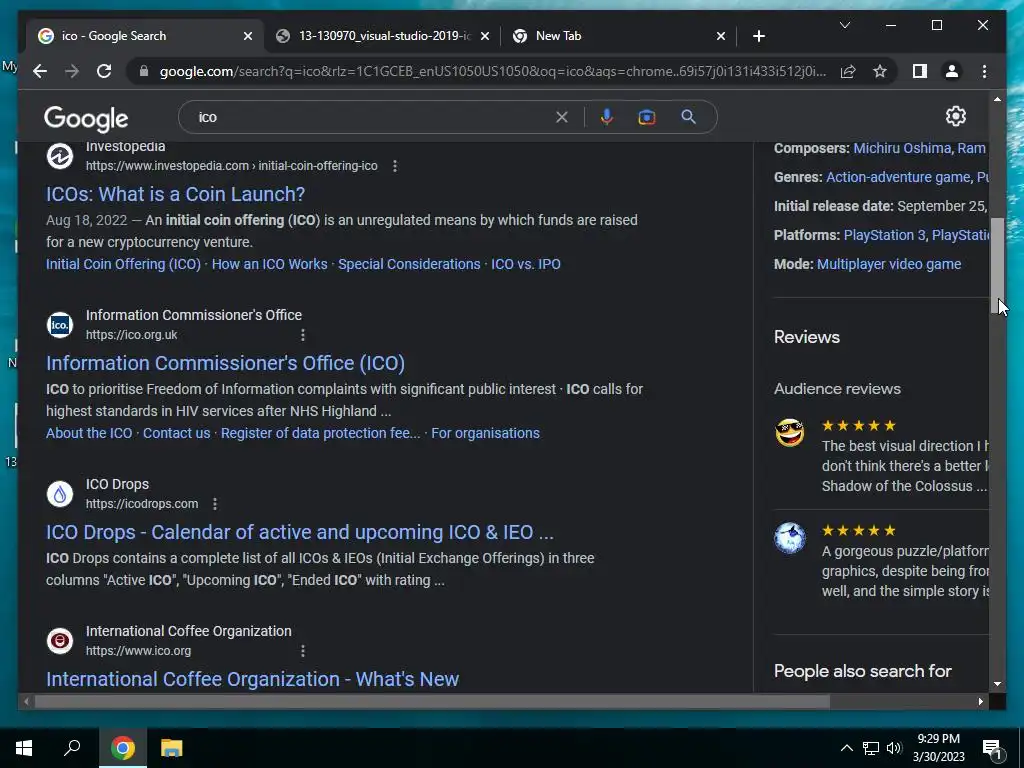Close the New Tab tab
This screenshot has height=768, width=1024.
pyautogui.click(x=720, y=36)
